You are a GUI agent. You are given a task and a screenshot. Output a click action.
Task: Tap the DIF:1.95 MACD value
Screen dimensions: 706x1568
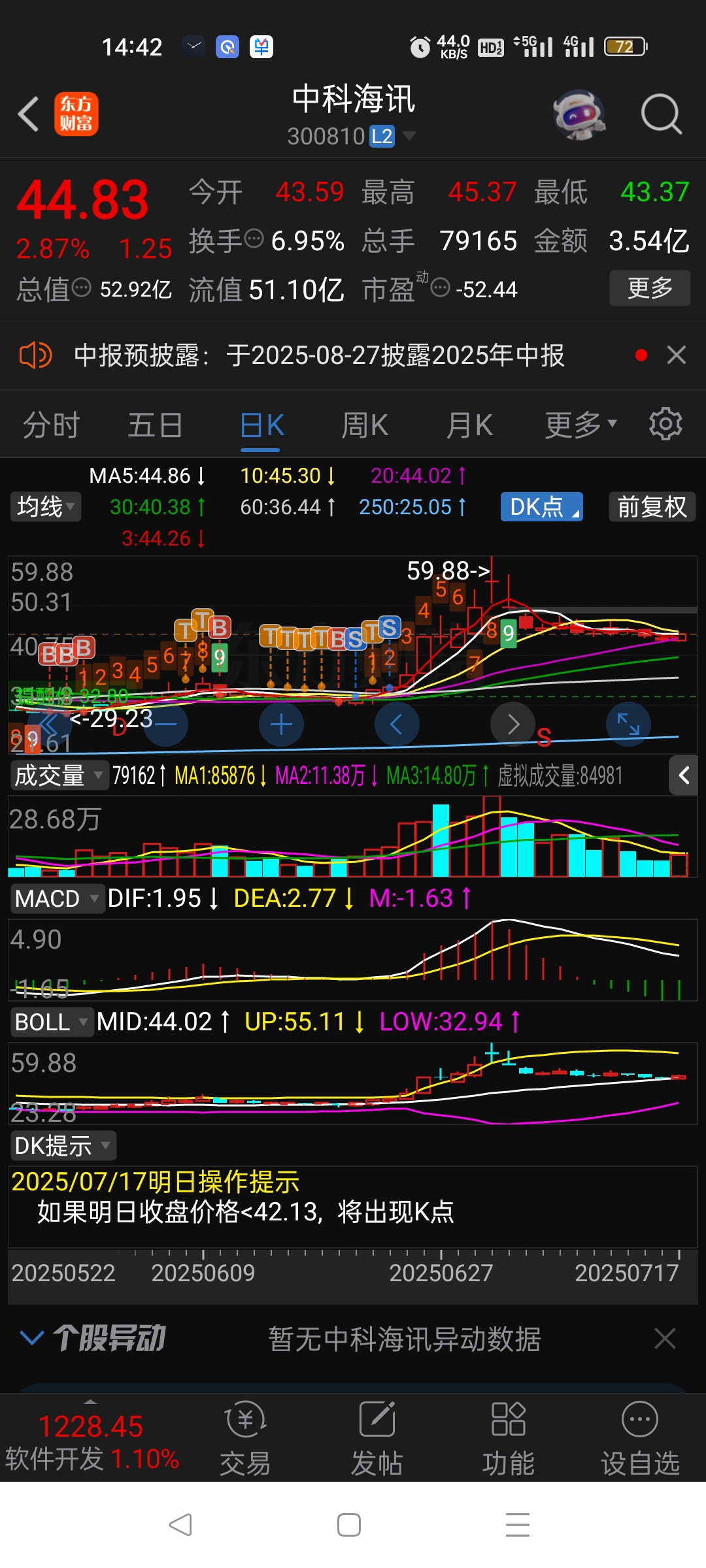[x=163, y=898]
